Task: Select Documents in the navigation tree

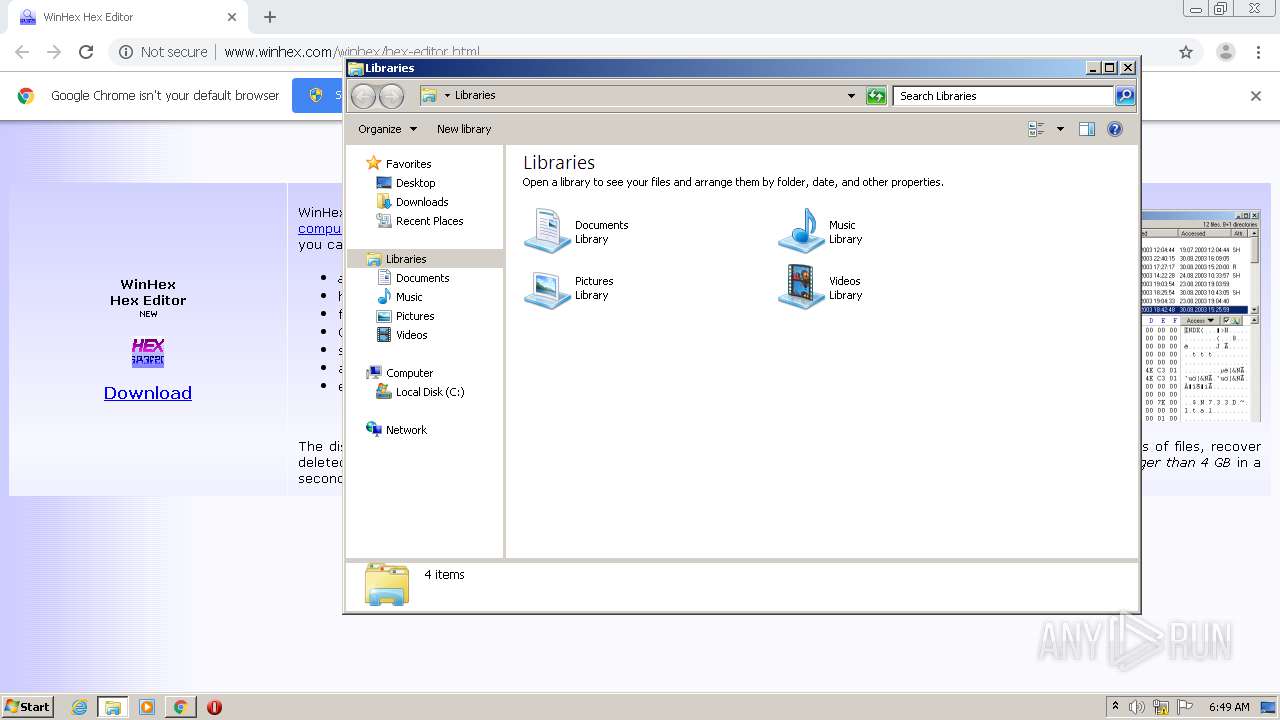Action: tap(422, 278)
